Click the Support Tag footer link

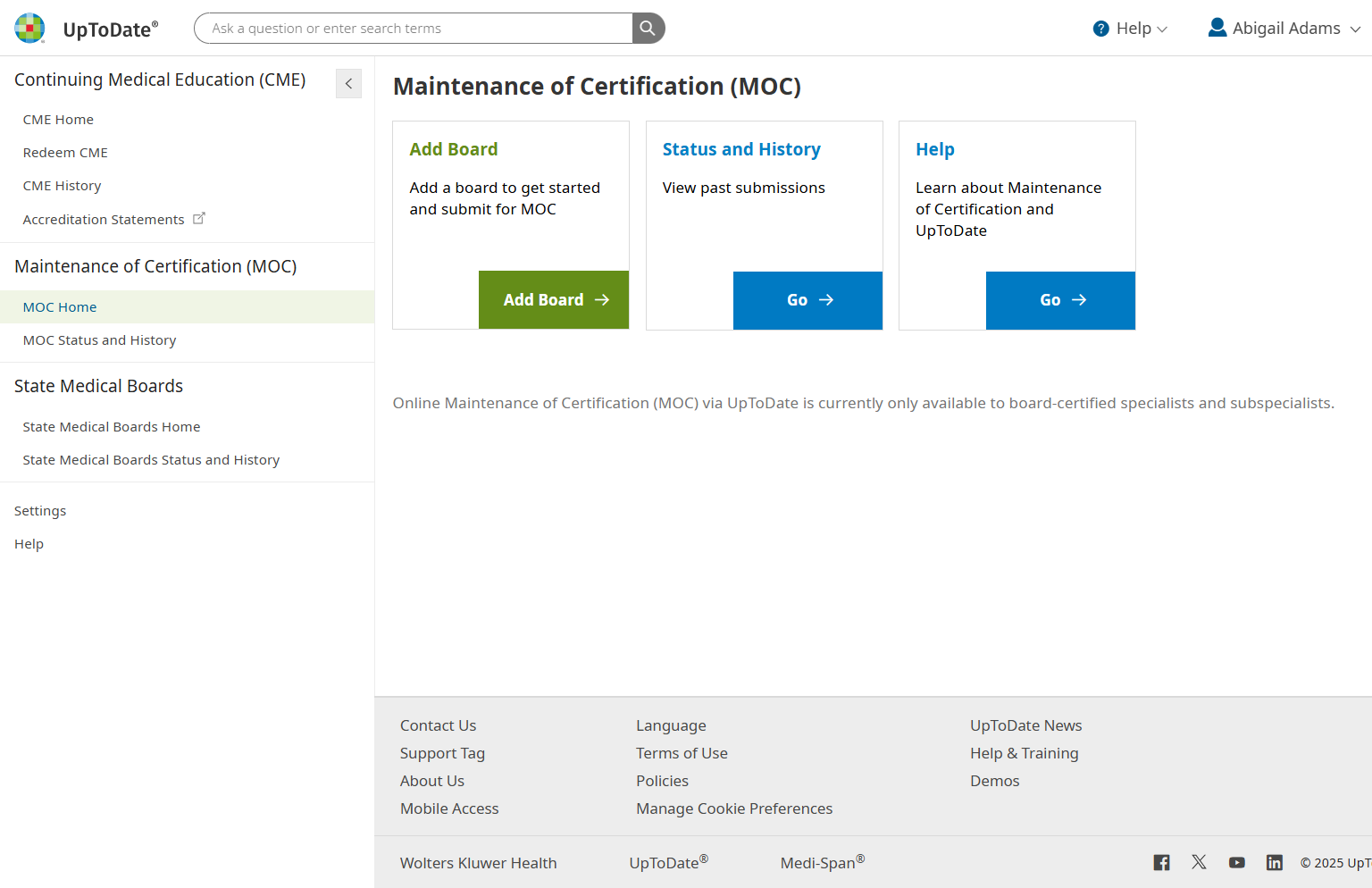[x=442, y=753]
